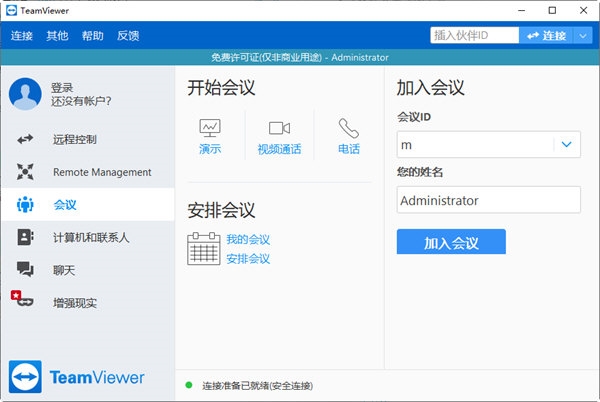Select the 会议 sidebar tab
600x402 pixels.
[x=88, y=205]
